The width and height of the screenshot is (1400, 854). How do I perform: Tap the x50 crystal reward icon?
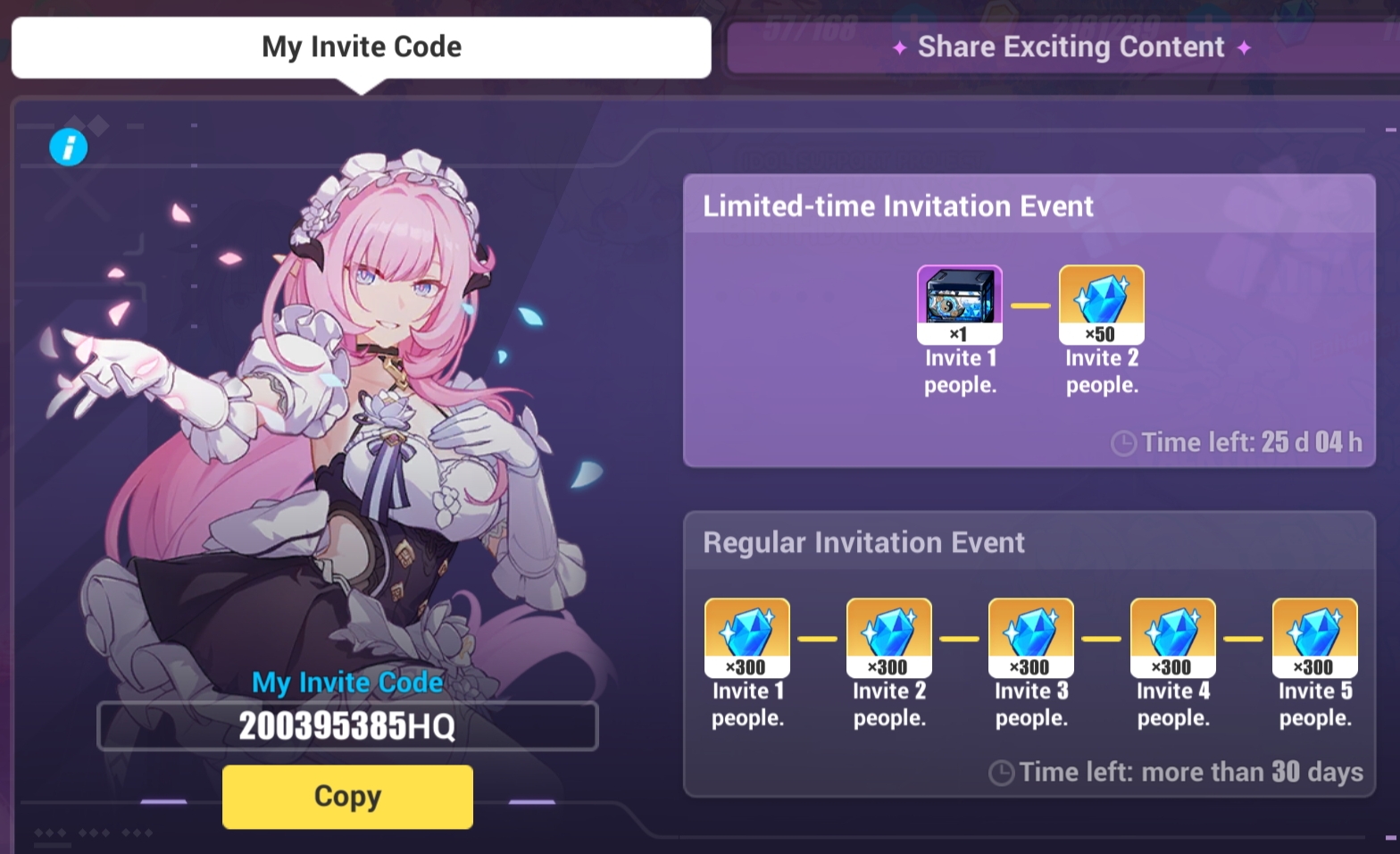[1101, 305]
